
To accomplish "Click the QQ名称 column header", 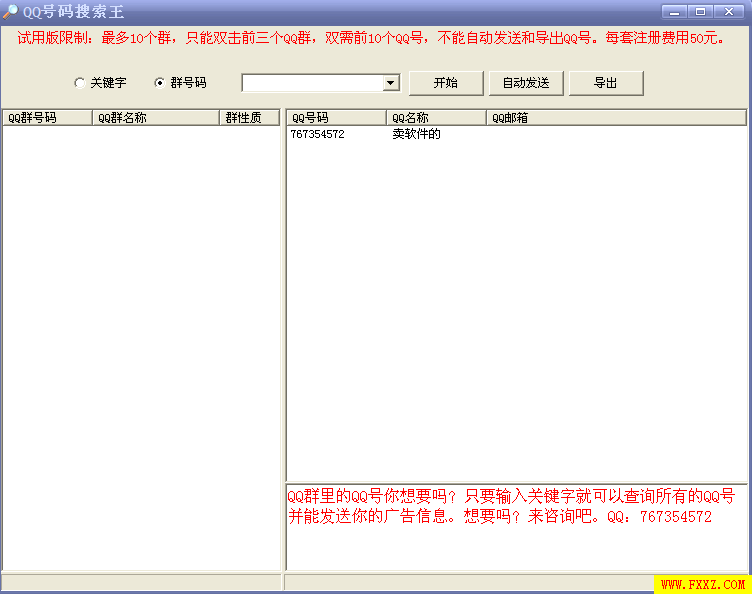I will pyautogui.click(x=436, y=117).
